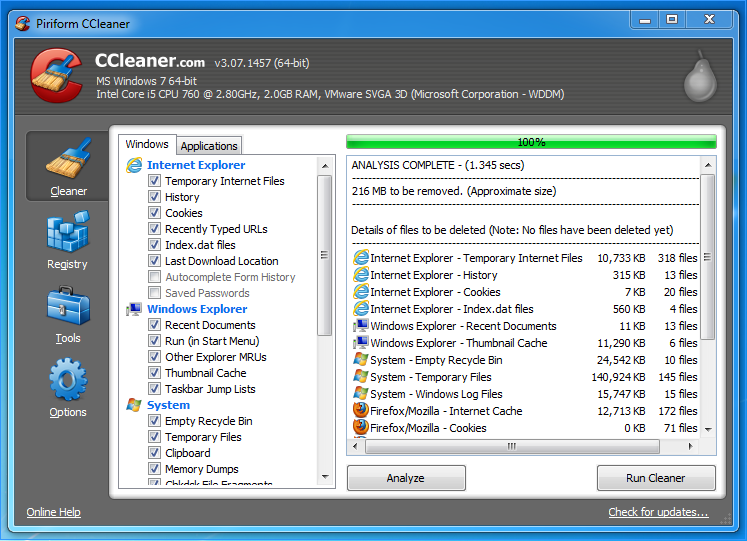Click the CCleaner logo in the header
Viewport: 747px width, 541px height.
56,75
